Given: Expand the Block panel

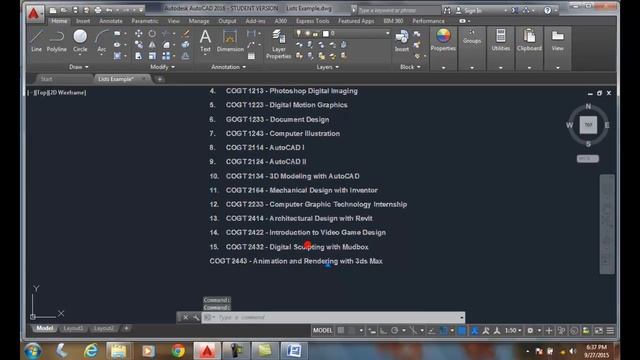Looking at the screenshot, I should tap(410, 67).
